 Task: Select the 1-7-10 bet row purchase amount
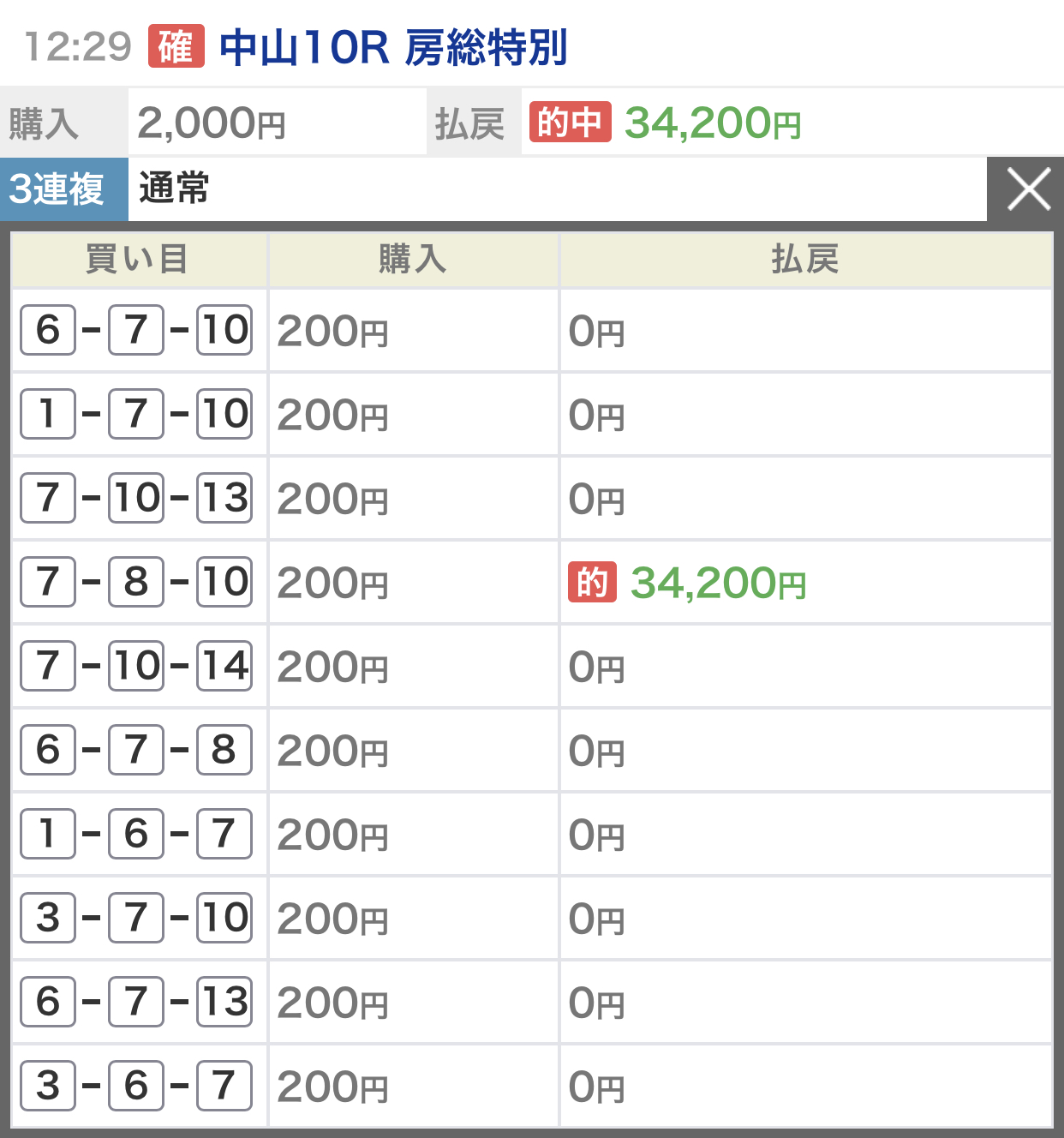click(x=332, y=415)
